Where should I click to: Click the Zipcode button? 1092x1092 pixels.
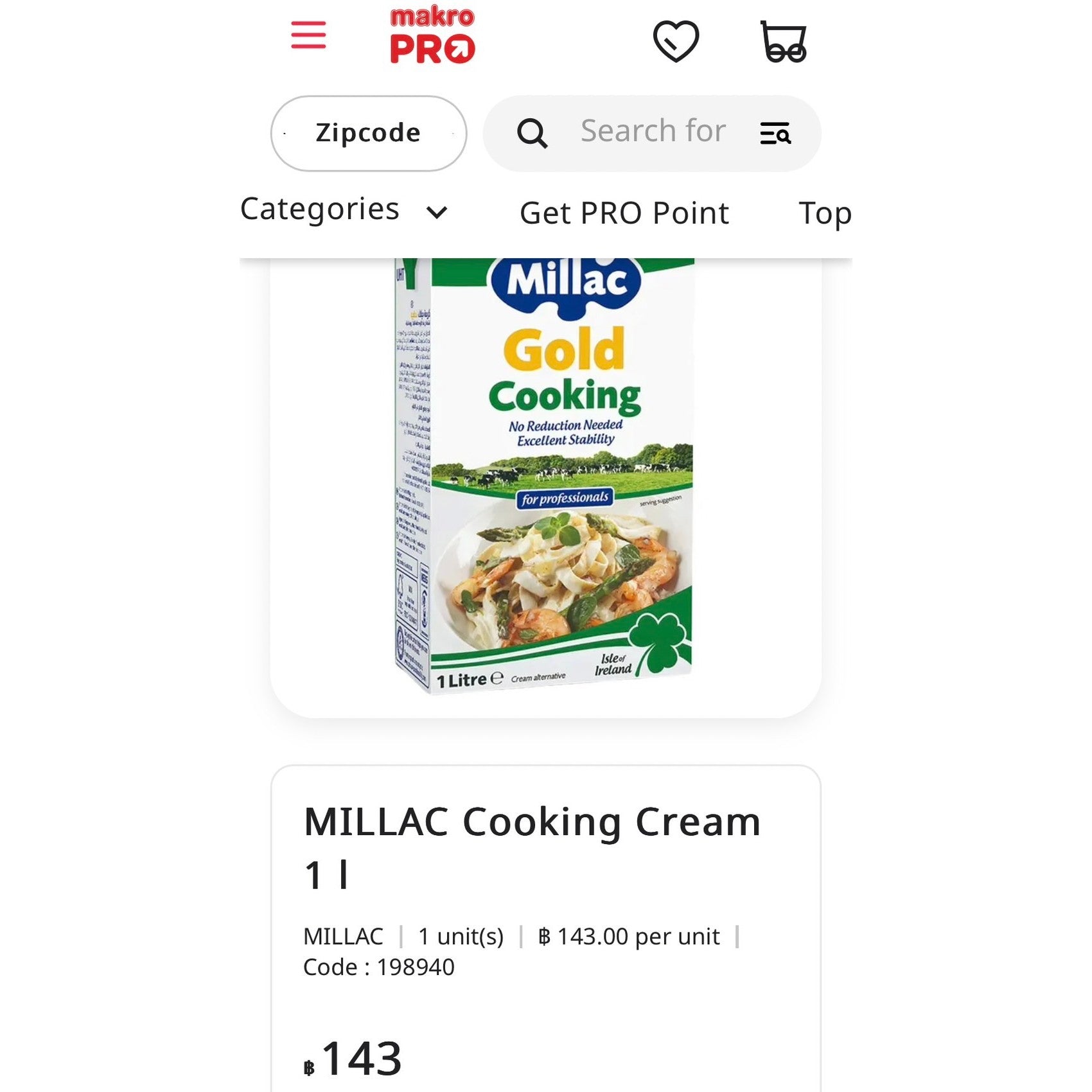pyautogui.click(x=368, y=134)
